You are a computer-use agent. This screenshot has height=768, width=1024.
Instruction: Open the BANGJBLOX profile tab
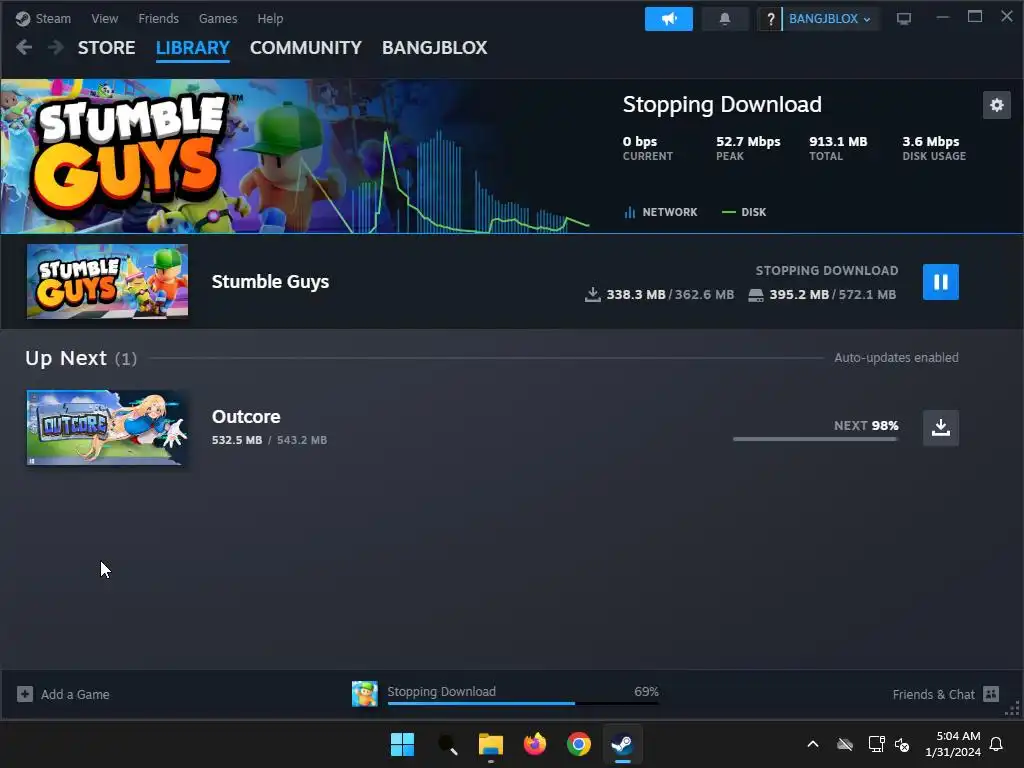(x=434, y=48)
